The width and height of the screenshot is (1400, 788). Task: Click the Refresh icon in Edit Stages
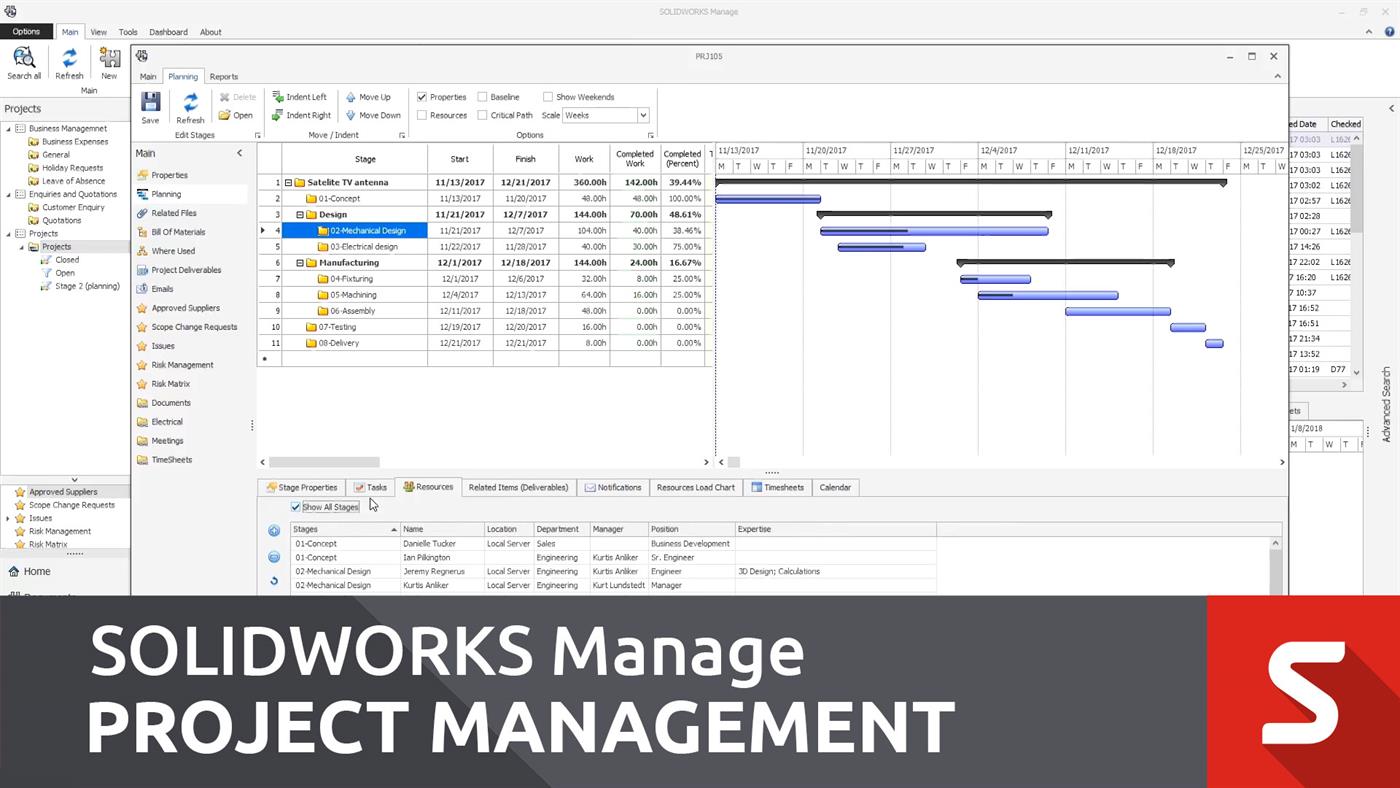click(x=190, y=103)
